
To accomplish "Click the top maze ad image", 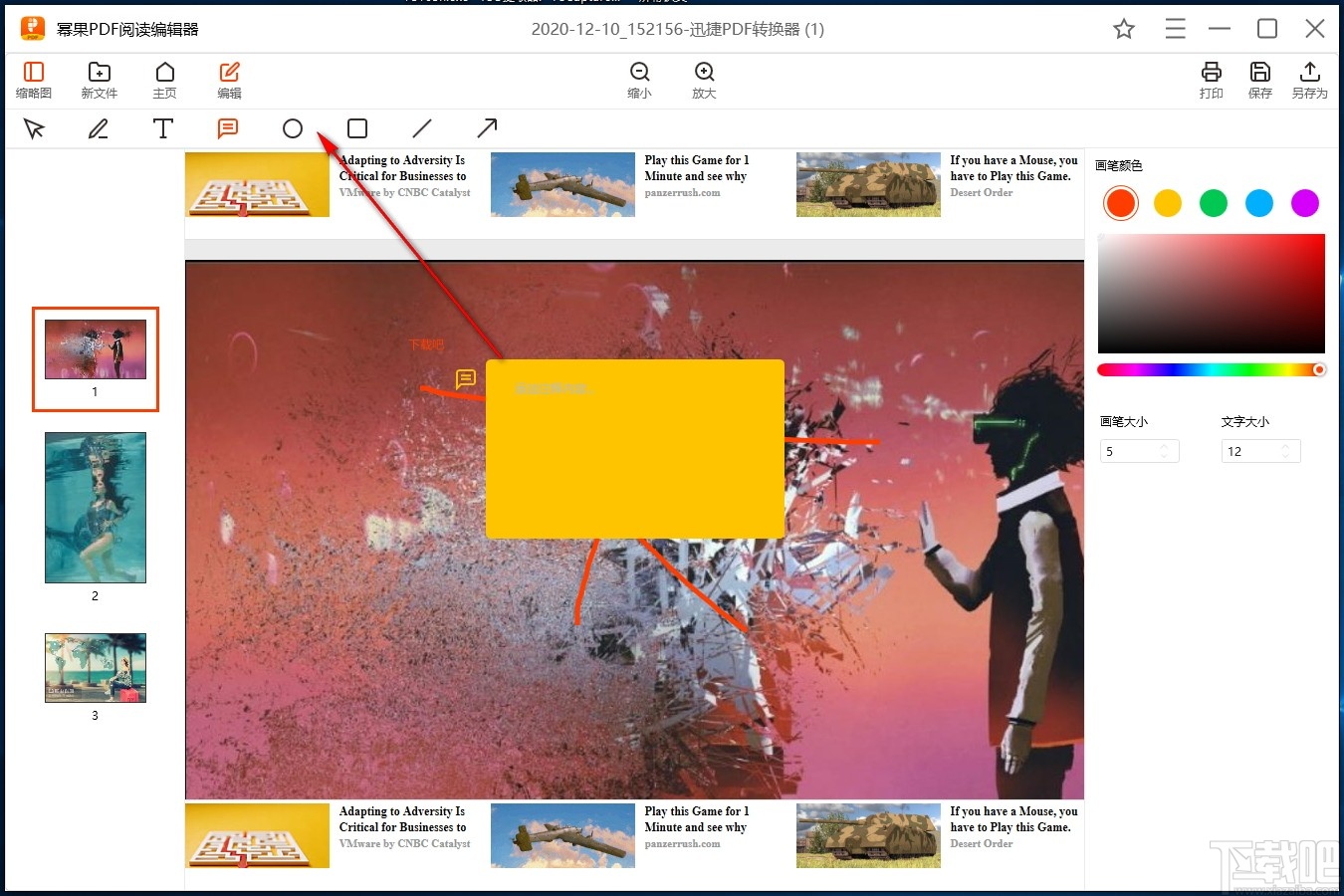I will (257, 184).
